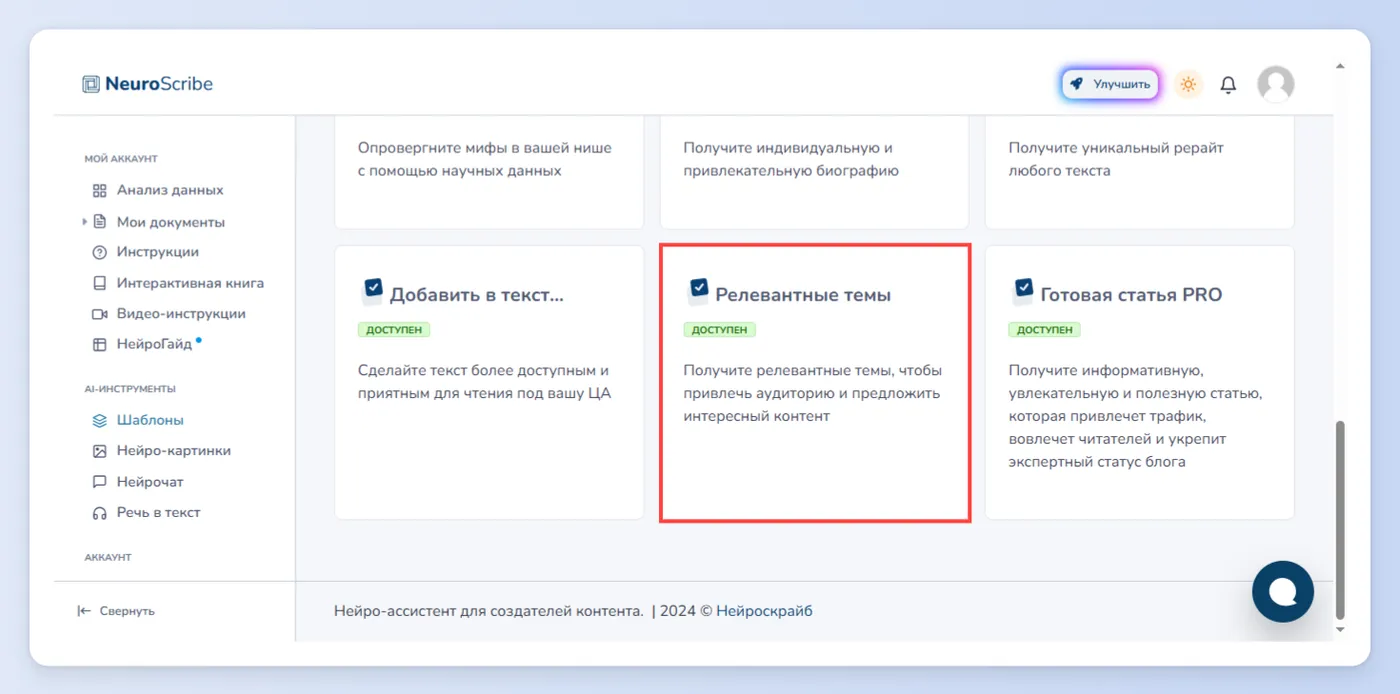The image size is (1400, 694).
Task: Expand the Мои документы arrow
Action: [x=85, y=222]
